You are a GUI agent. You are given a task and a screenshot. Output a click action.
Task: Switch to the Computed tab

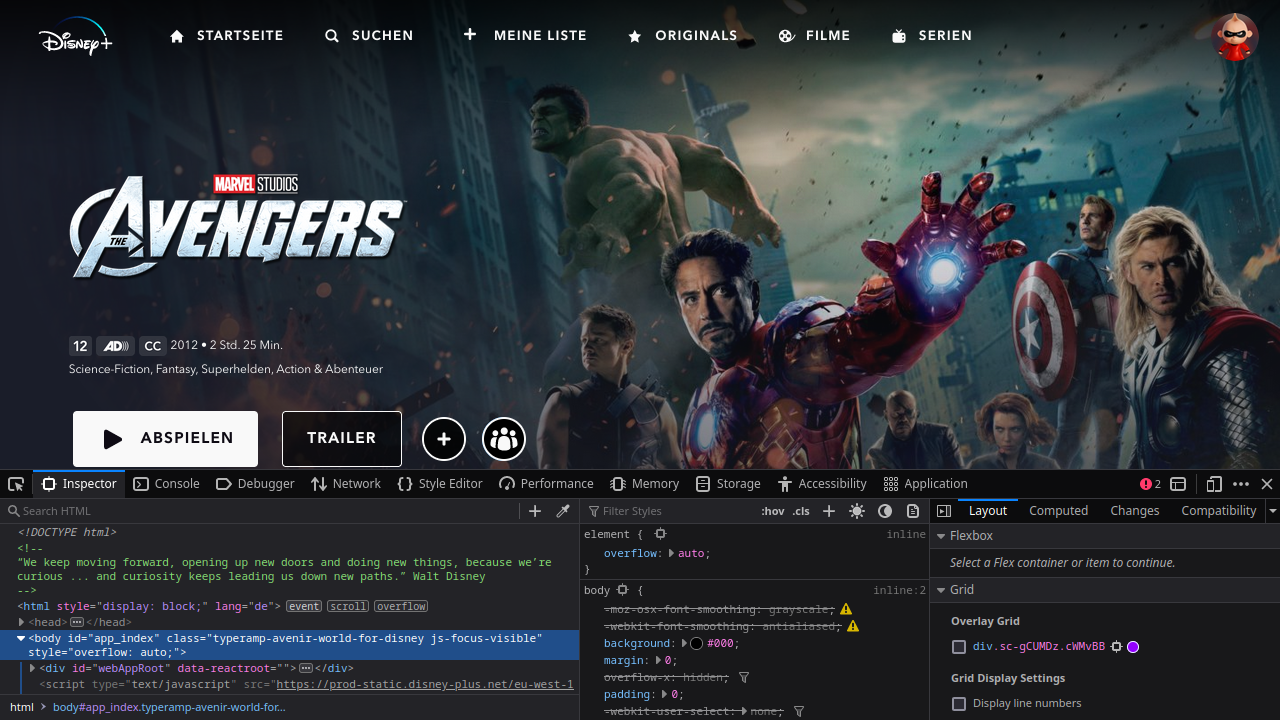[x=1059, y=511]
